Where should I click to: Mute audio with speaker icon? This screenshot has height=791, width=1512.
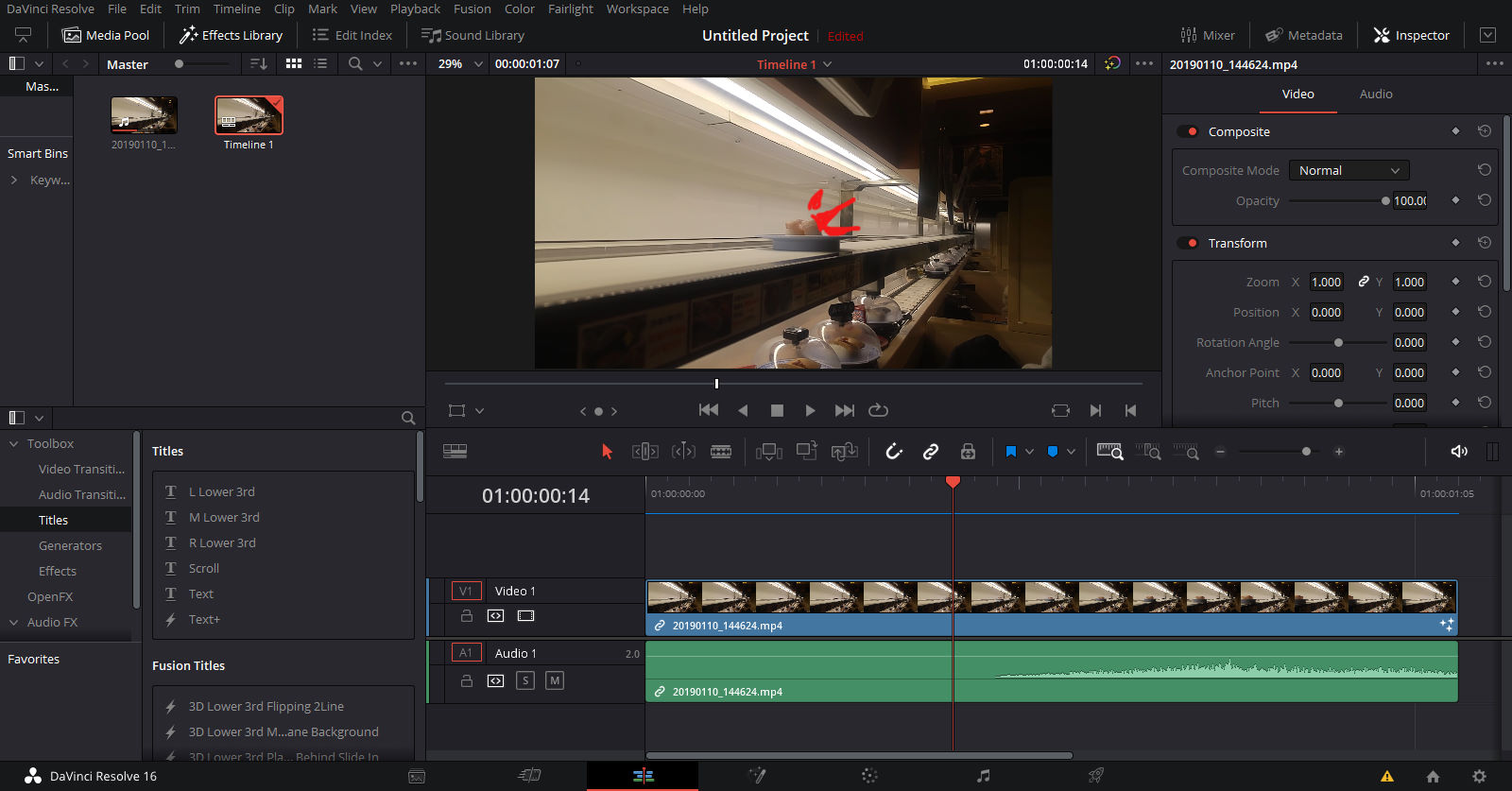pos(1459,452)
